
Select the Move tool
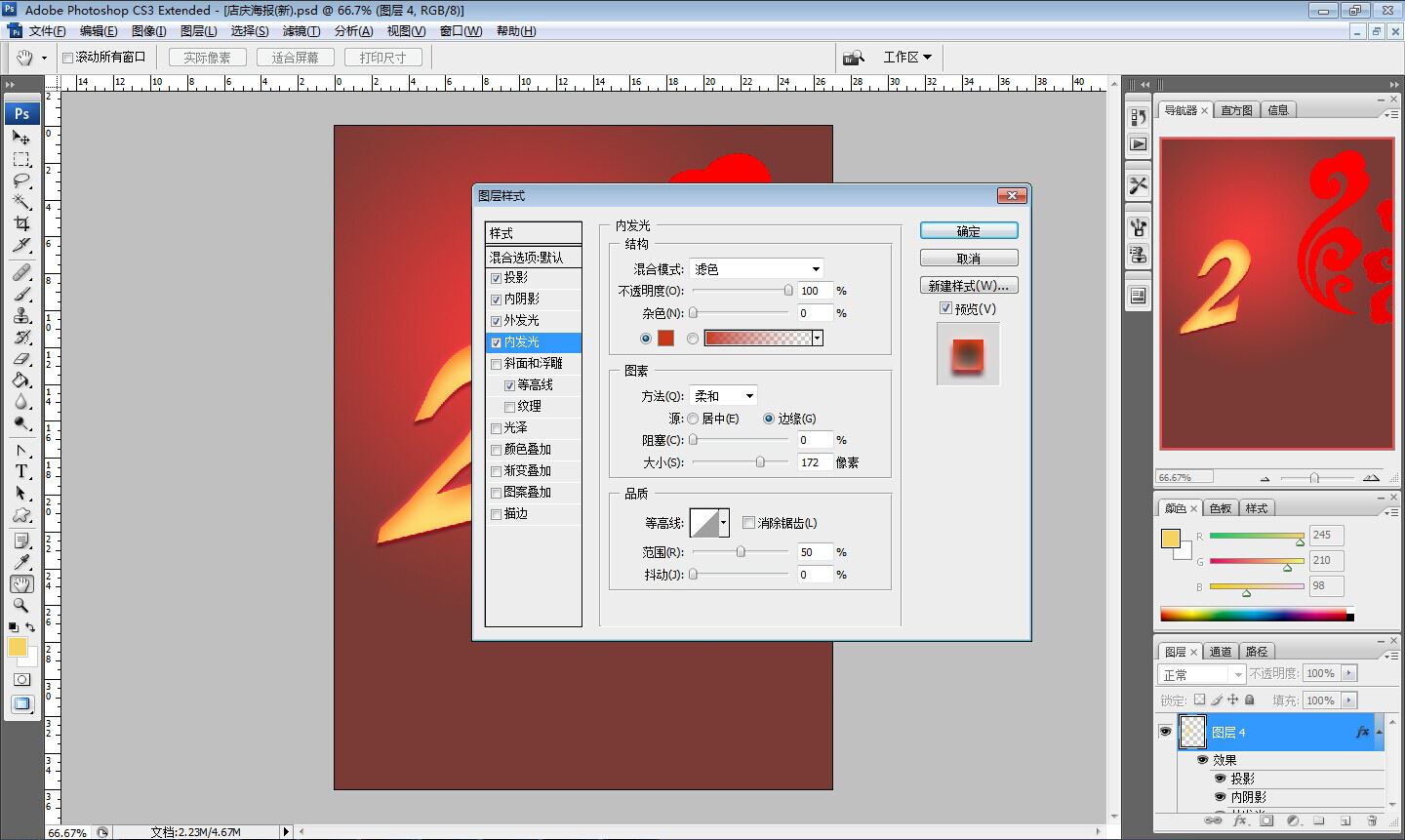click(21, 137)
